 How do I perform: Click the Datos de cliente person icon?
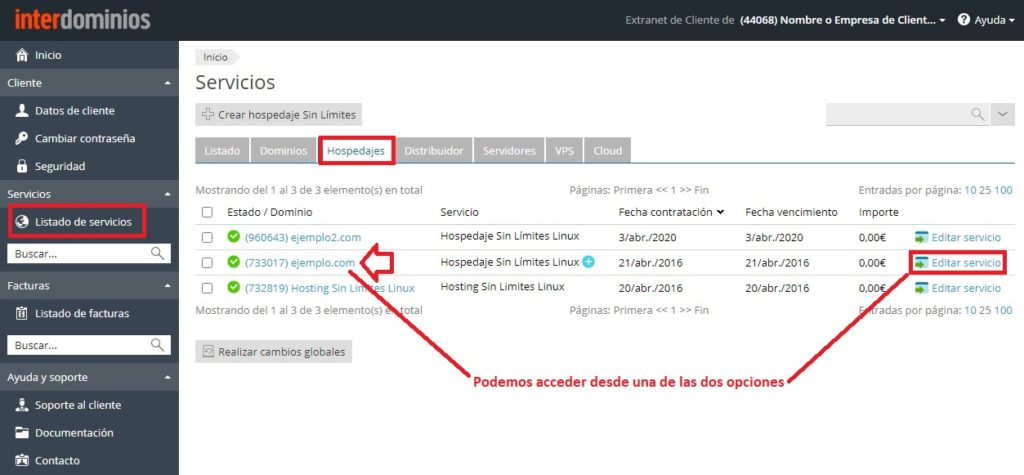pyautogui.click(x=22, y=110)
